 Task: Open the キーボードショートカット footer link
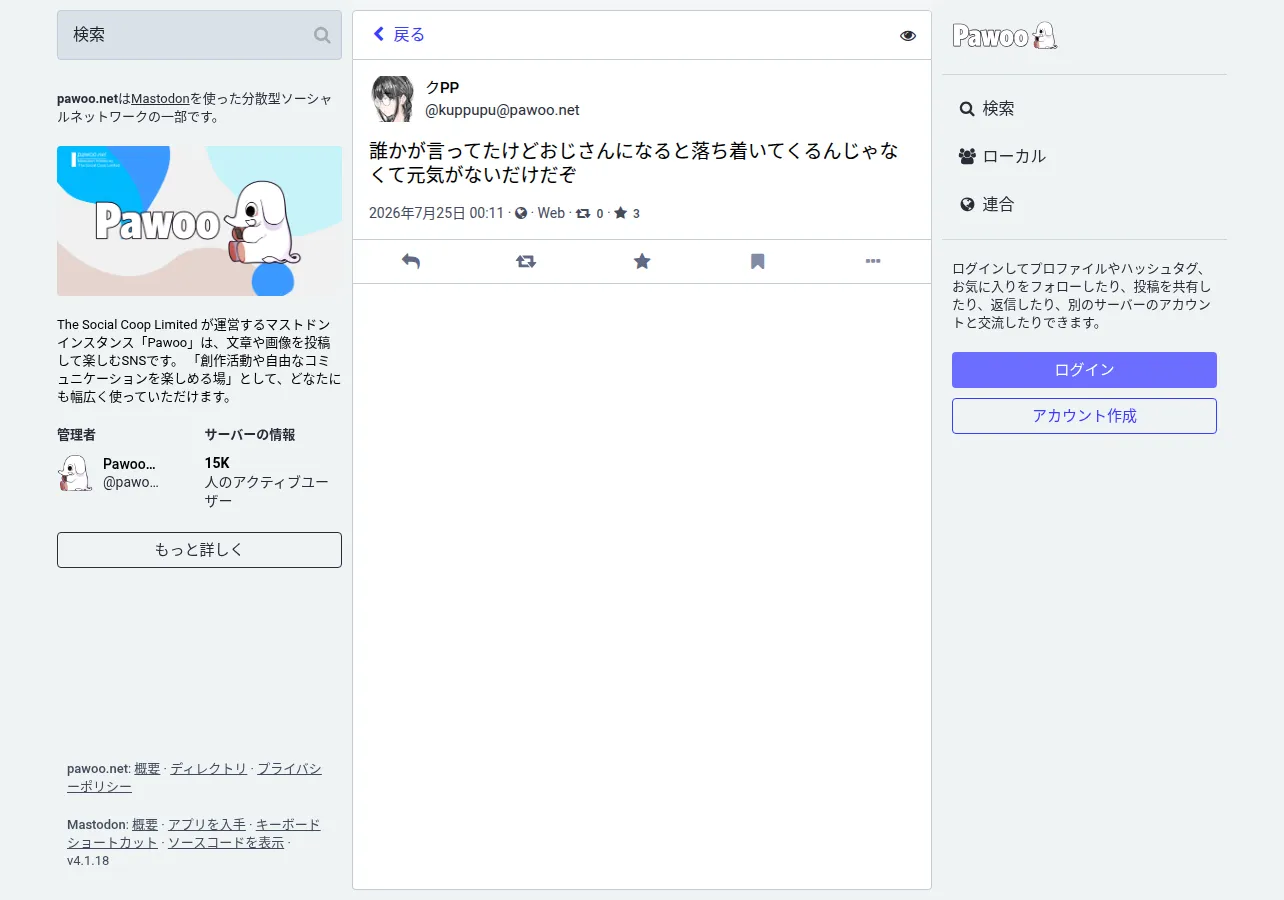(194, 834)
